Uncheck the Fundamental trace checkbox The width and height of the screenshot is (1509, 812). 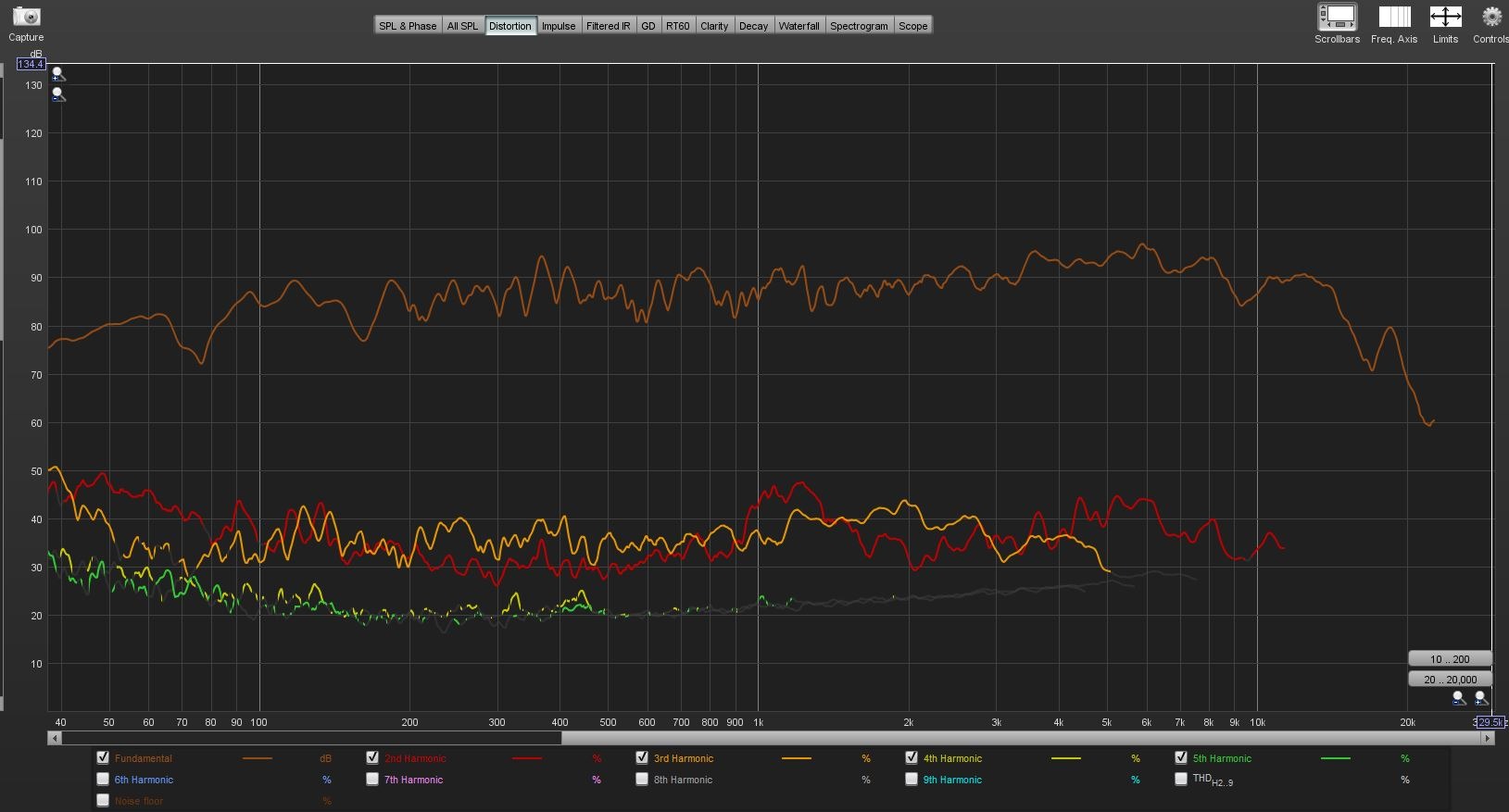click(x=103, y=757)
